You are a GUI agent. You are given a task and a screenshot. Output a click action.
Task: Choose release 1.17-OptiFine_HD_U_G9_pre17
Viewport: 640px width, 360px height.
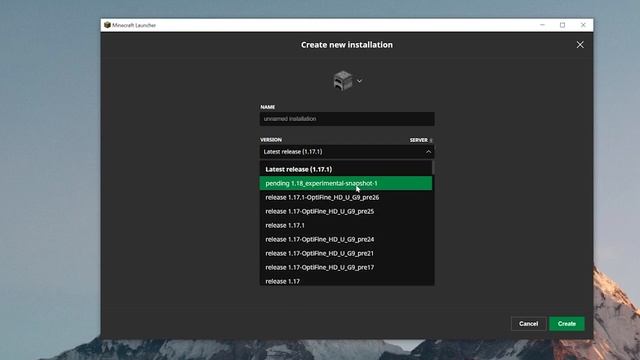coord(345,267)
